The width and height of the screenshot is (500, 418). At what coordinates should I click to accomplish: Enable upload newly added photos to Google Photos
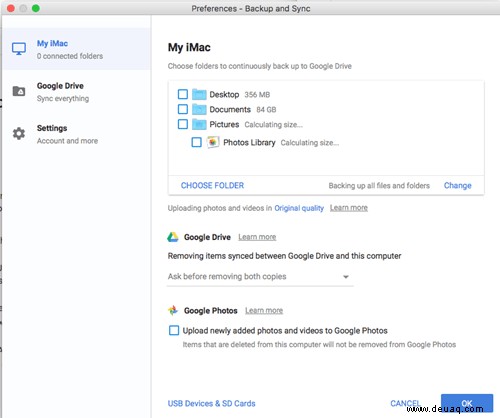coord(174,330)
